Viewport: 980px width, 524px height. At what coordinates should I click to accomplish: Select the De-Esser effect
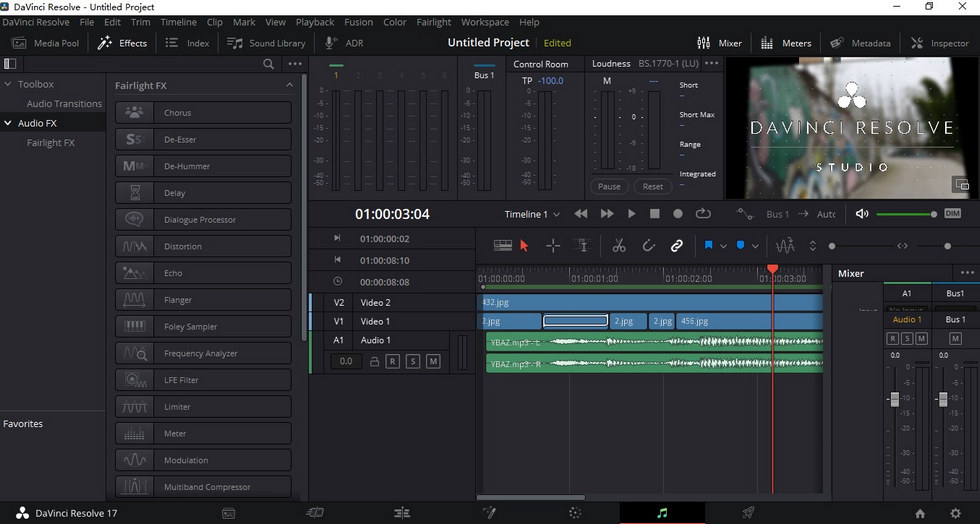click(203, 139)
